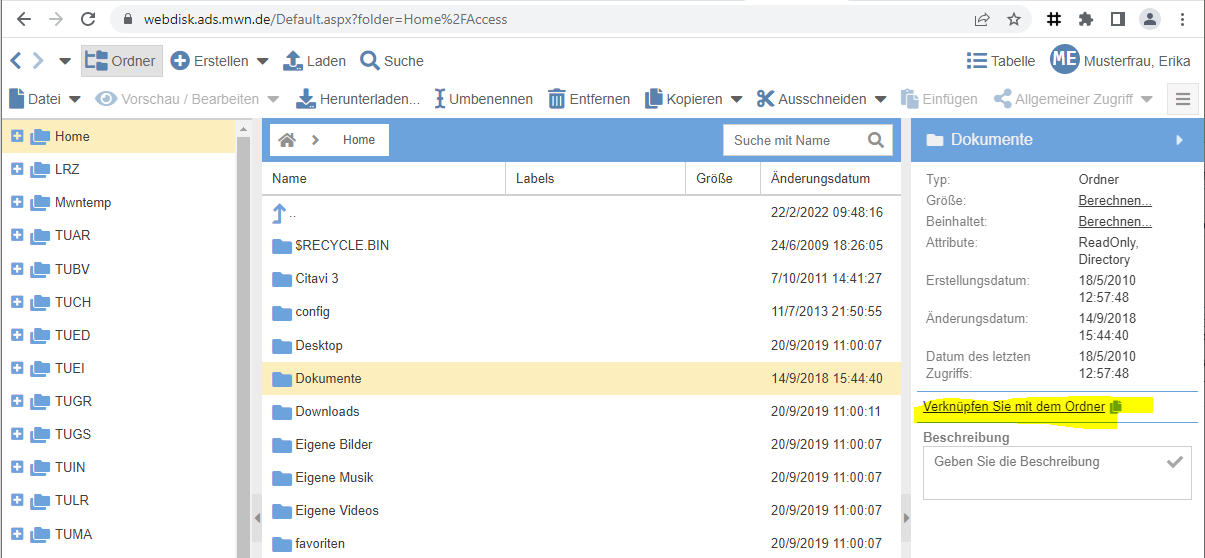Toggle the Ordner folder tree panel
1205x558 pixels.
coord(120,61)
